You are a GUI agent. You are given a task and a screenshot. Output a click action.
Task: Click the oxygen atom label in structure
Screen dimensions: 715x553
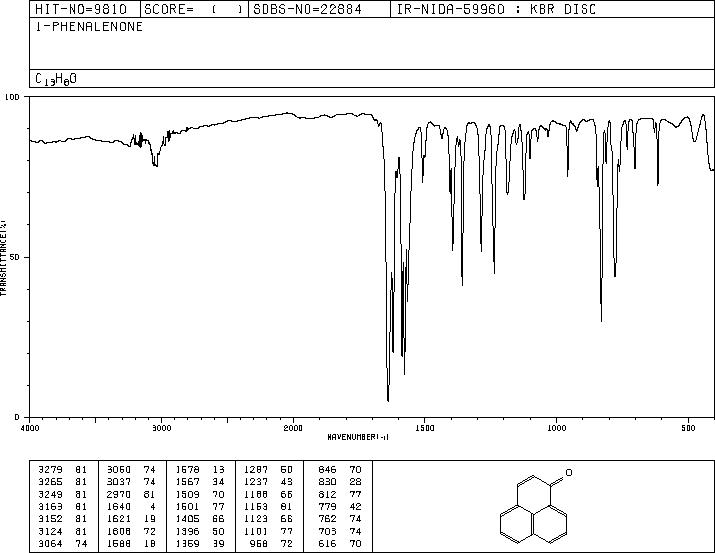click(x=569, y=472)
